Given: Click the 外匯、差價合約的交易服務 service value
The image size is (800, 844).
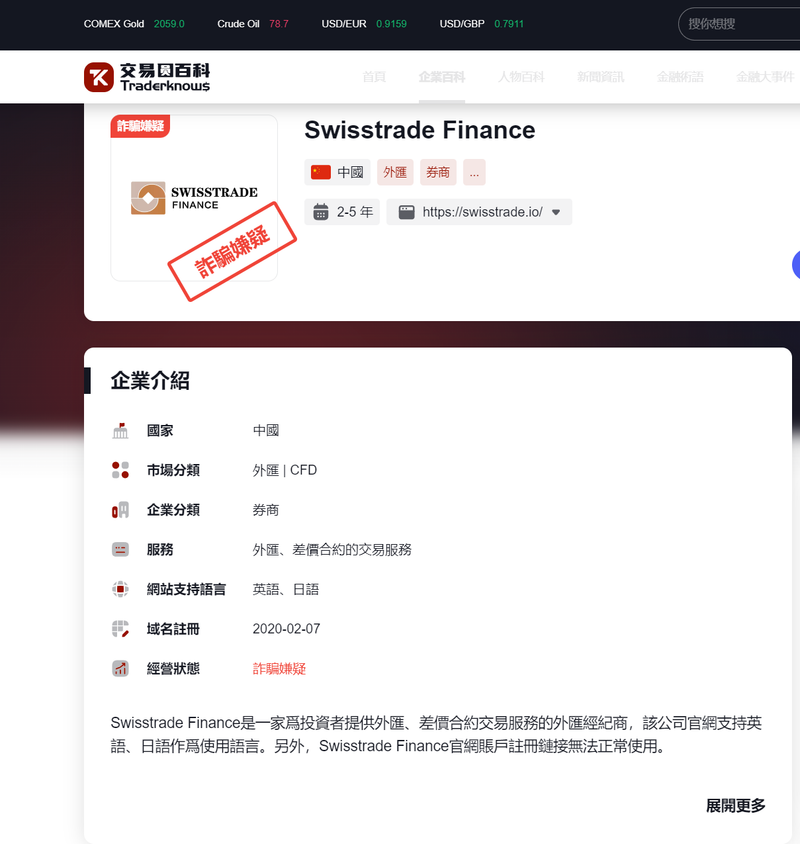Looking at the screenshot, I should tap(332, 550).
